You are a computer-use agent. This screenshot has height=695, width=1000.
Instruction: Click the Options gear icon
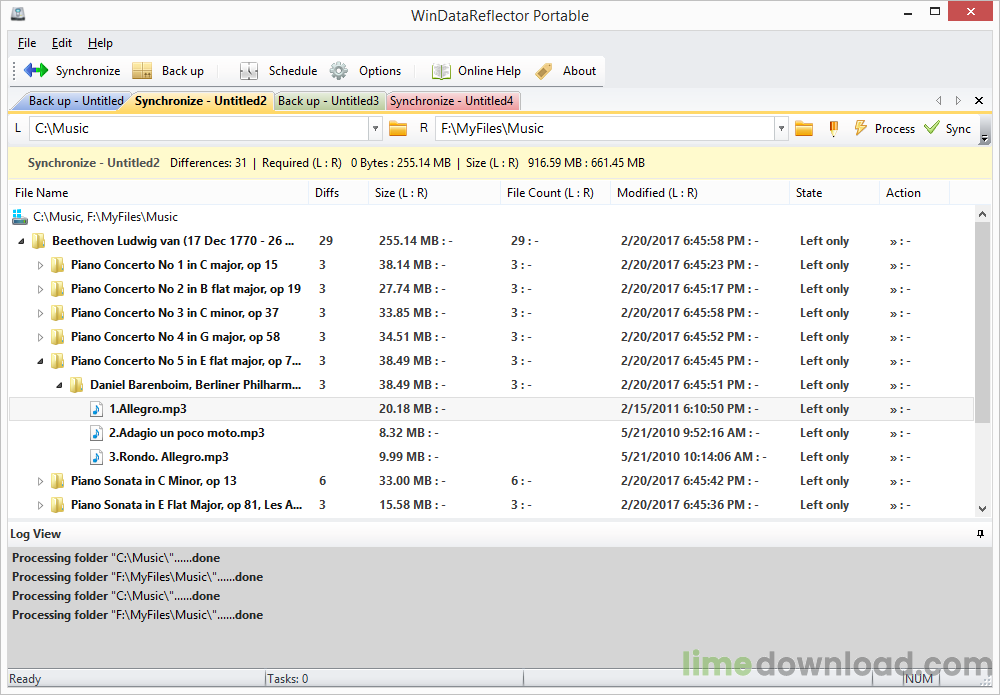click(x=339, y=71)
